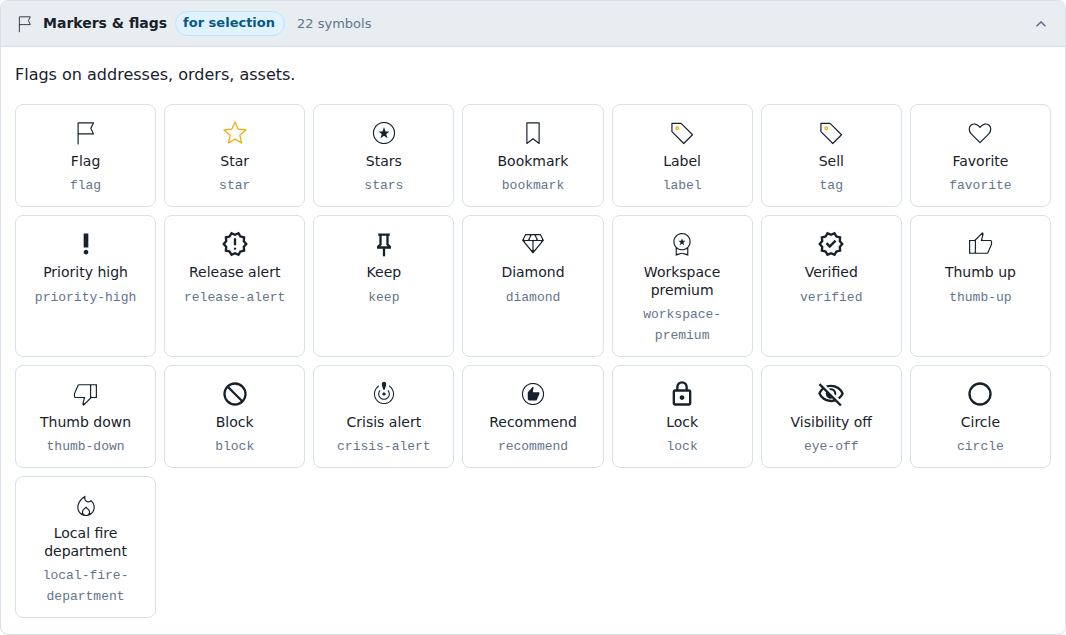
Task: Select the Circle icon
Action: tap(980, 394)
